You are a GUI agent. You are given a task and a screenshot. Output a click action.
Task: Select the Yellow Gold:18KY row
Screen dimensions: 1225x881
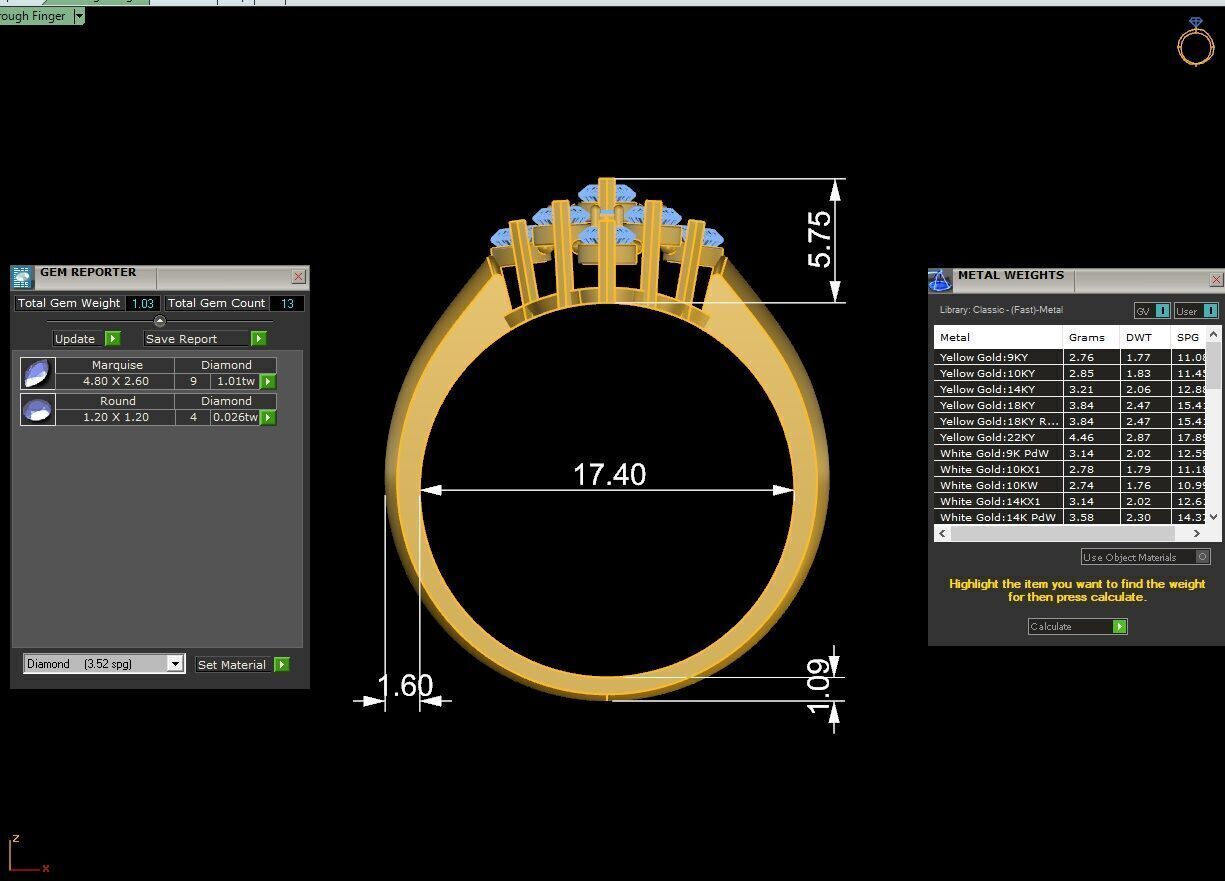[1070, 405]
